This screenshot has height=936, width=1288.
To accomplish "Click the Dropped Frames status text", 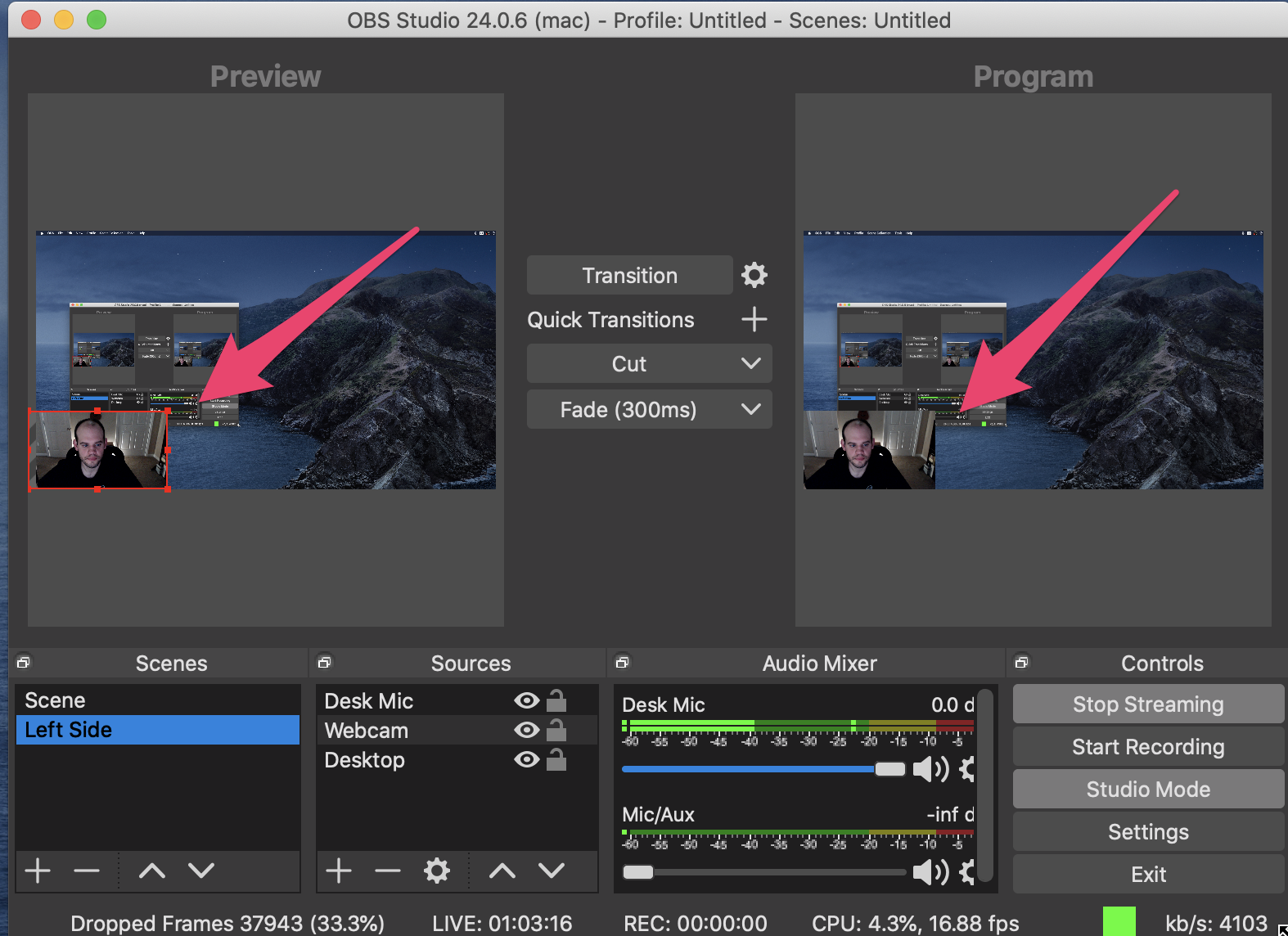I will pyautogui.click(x=227, y=923).
